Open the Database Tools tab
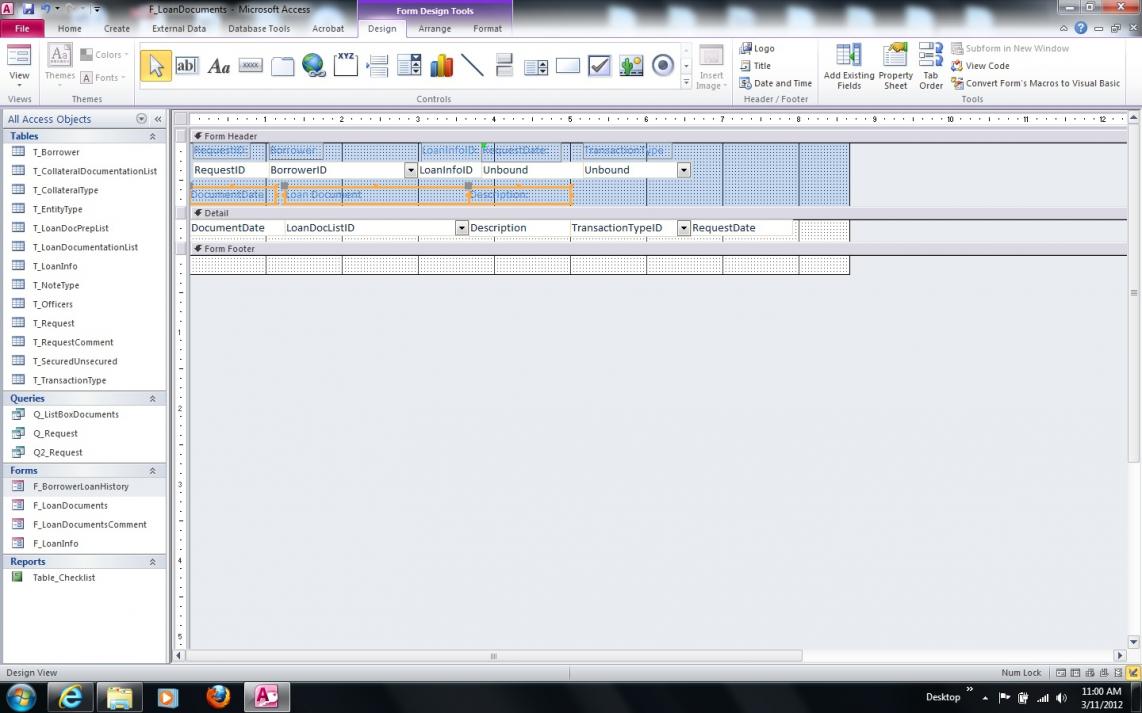Screen dimensions: 1142x713 coord(259,28)
